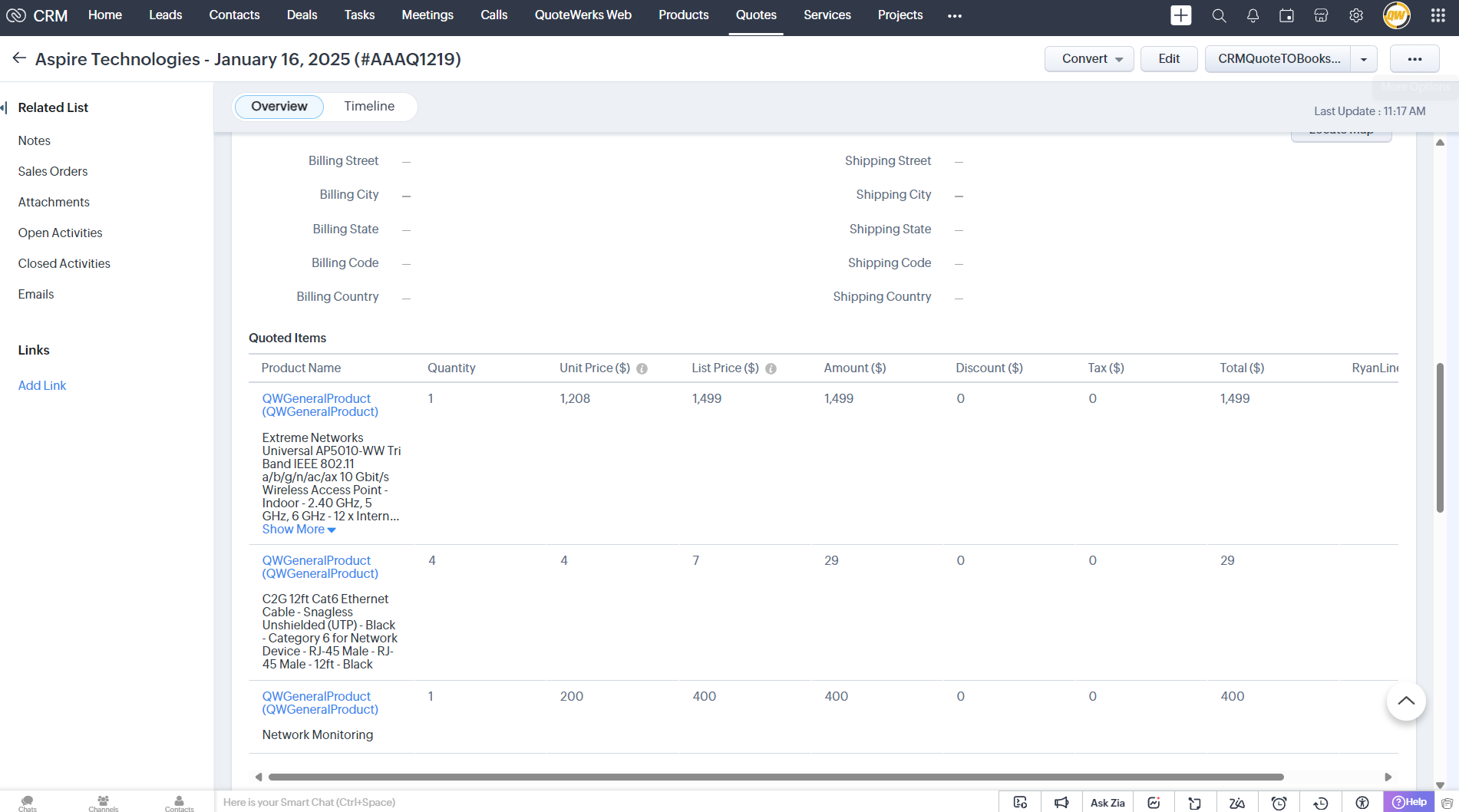1459x812 pixels.
Task: Open the Deals menu item
Action: pyautogui.click(x=302, y=15)
